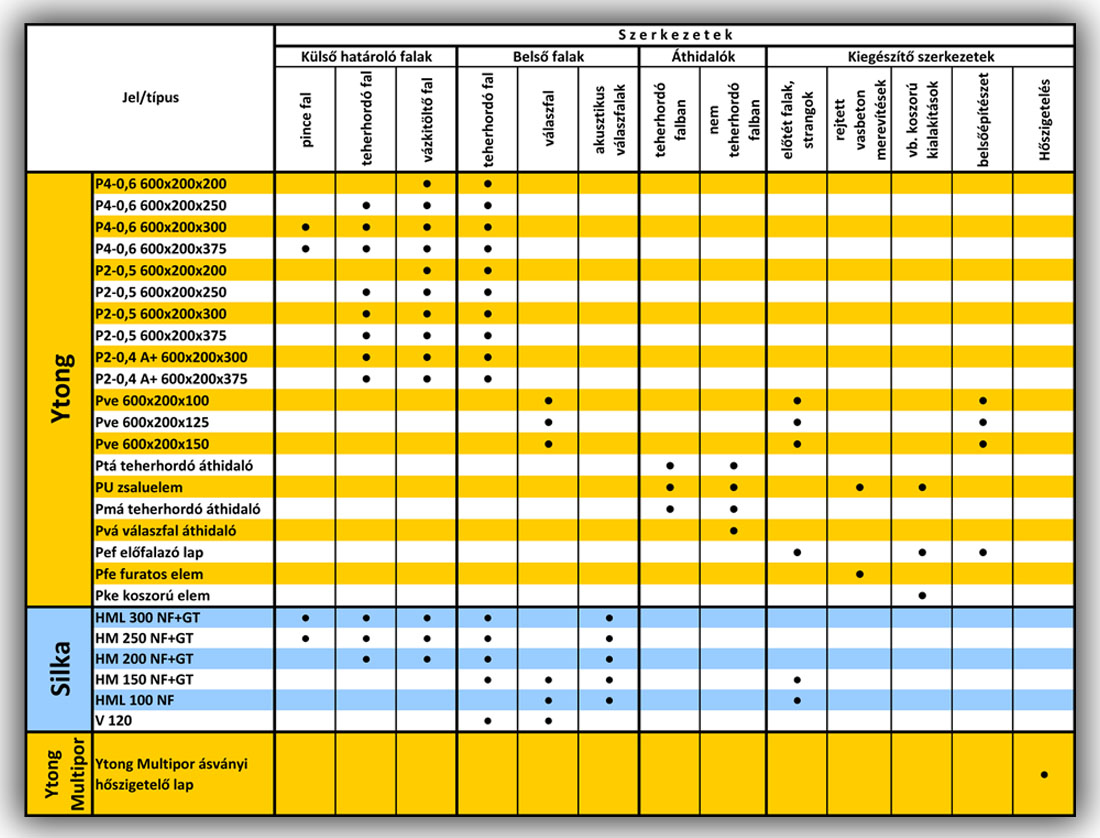Select the large vertical 'Ytong' category cell

tap(59, 388)
